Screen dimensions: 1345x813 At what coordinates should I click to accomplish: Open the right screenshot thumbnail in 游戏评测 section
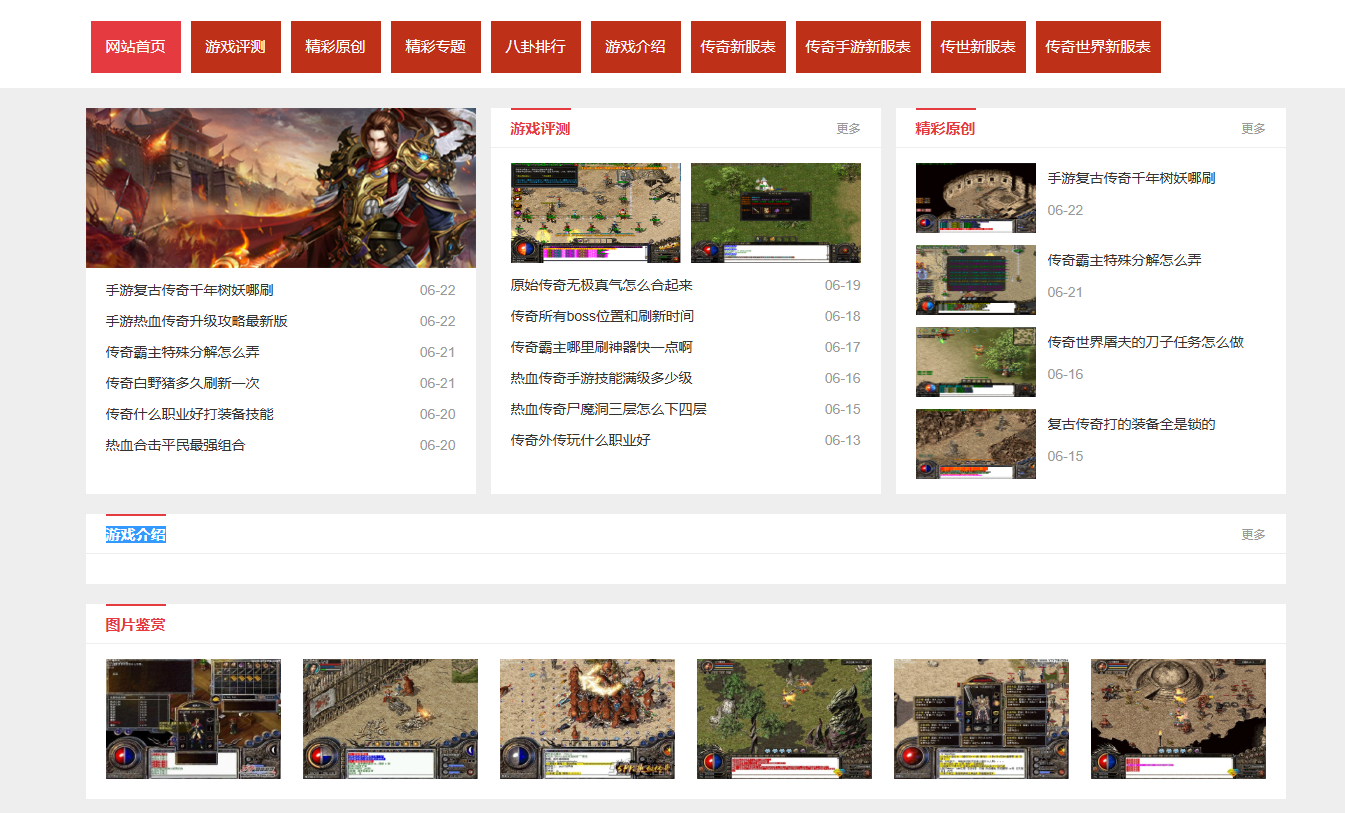tap(776, 213)
